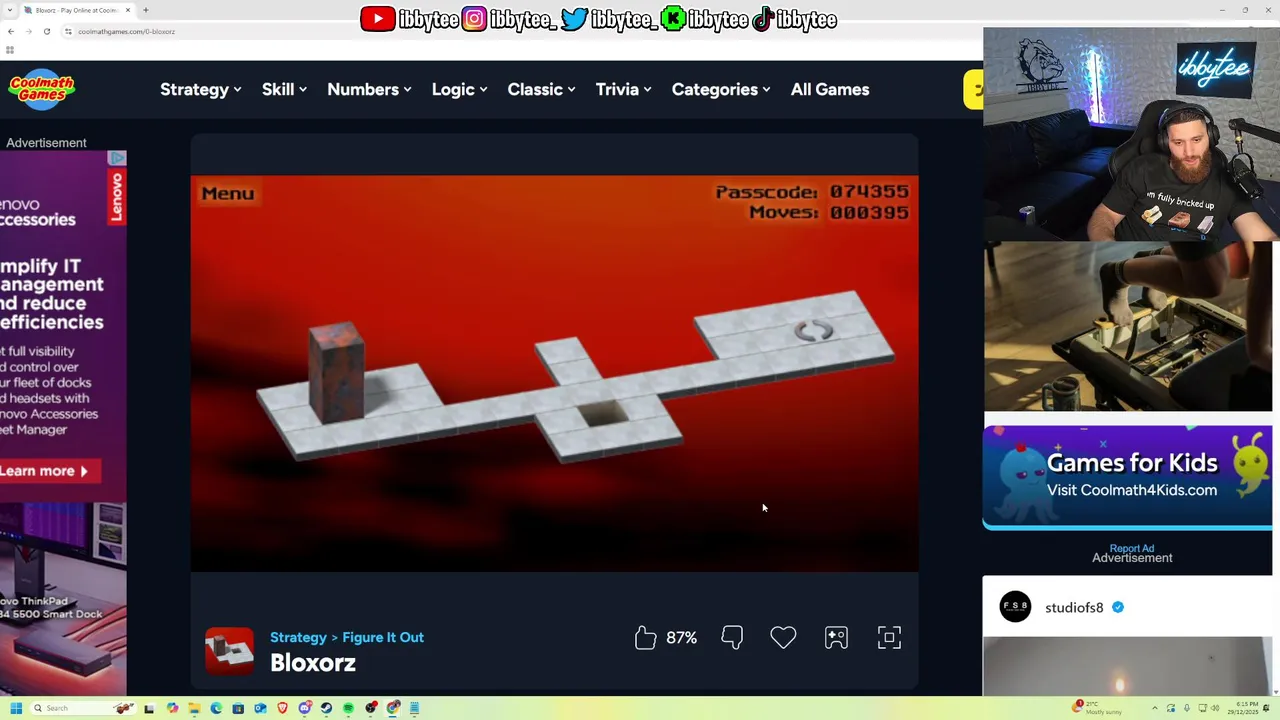This screenshot has height=720, width=1280.
Task: Click the Moves 000395 counter in game
Action: point(829,212)
